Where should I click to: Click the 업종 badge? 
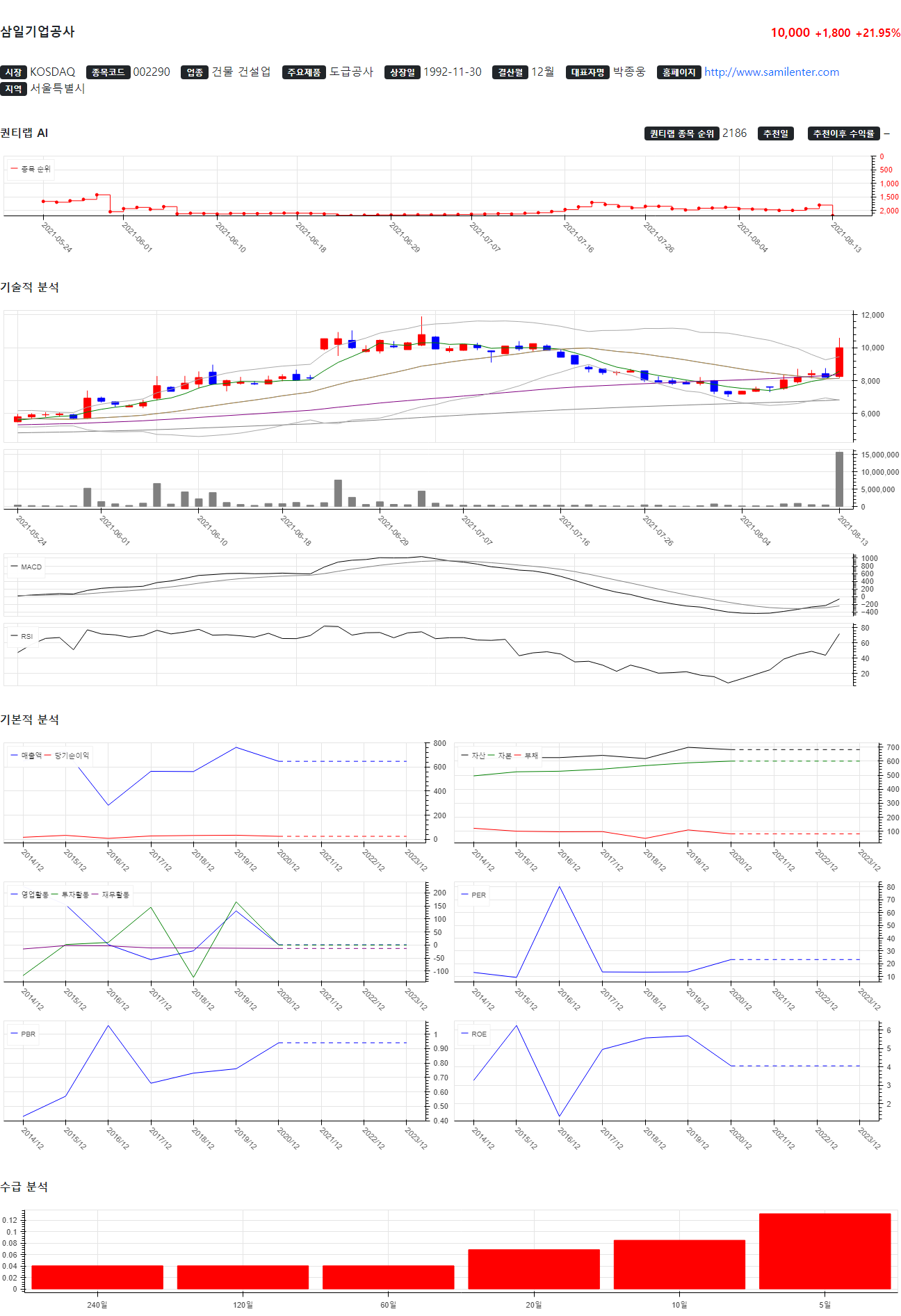pyautogui.click(x=195, y=72)
